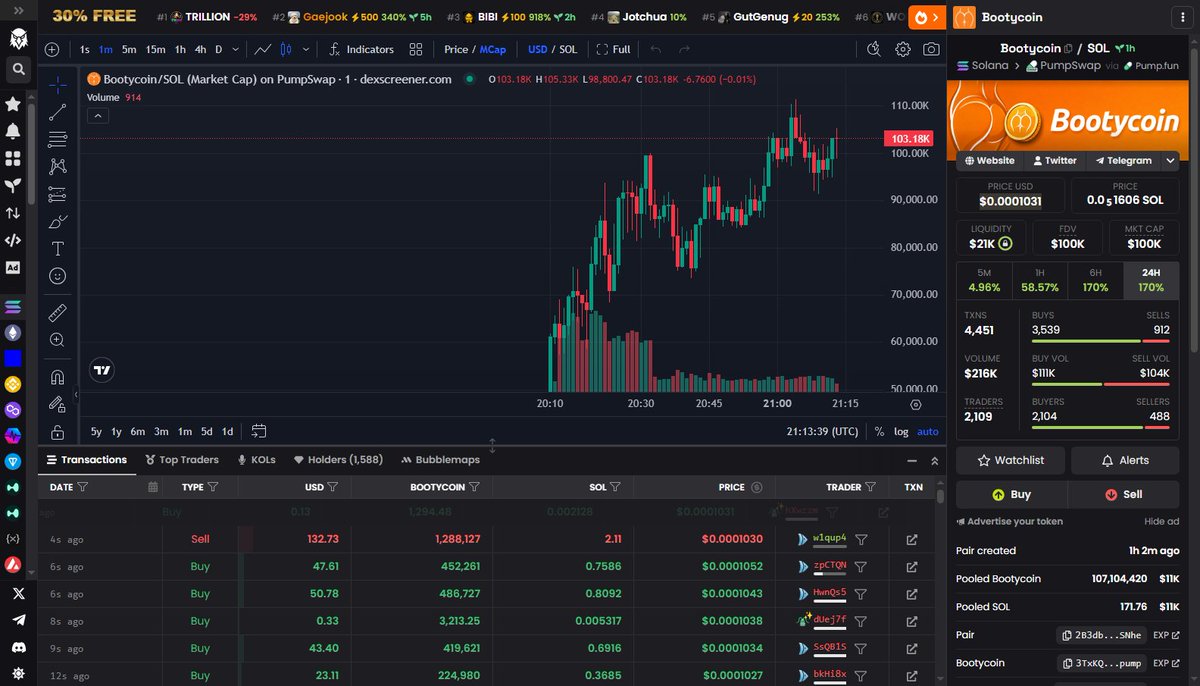Open the Alerts button in token panel
Screen dimensions: 1200x686
[x=1125, y=460]
